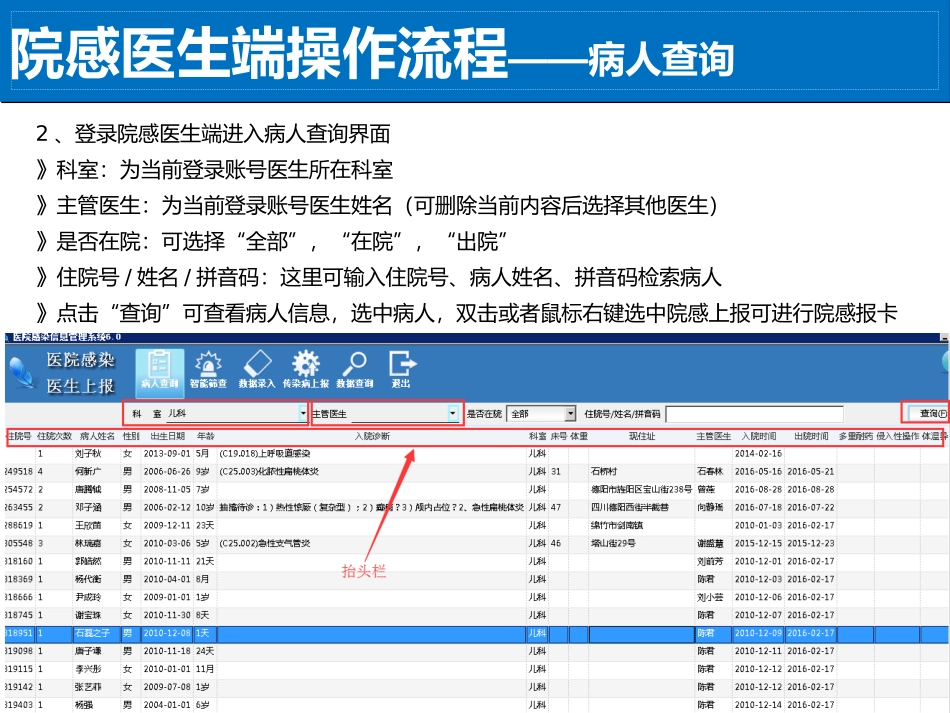This screenshot has height=713, width=950.
Task: Select birth date cell 2010-11-30
Action: point(167,615)
